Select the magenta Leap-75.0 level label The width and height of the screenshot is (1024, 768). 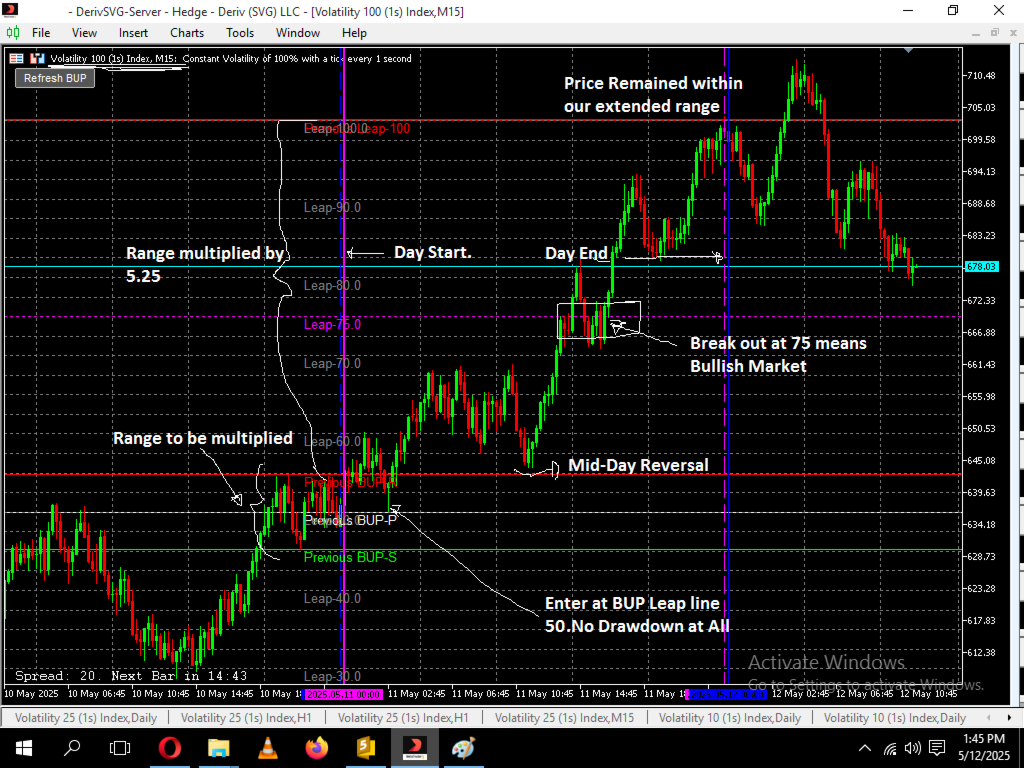click(x=332, y=325)
